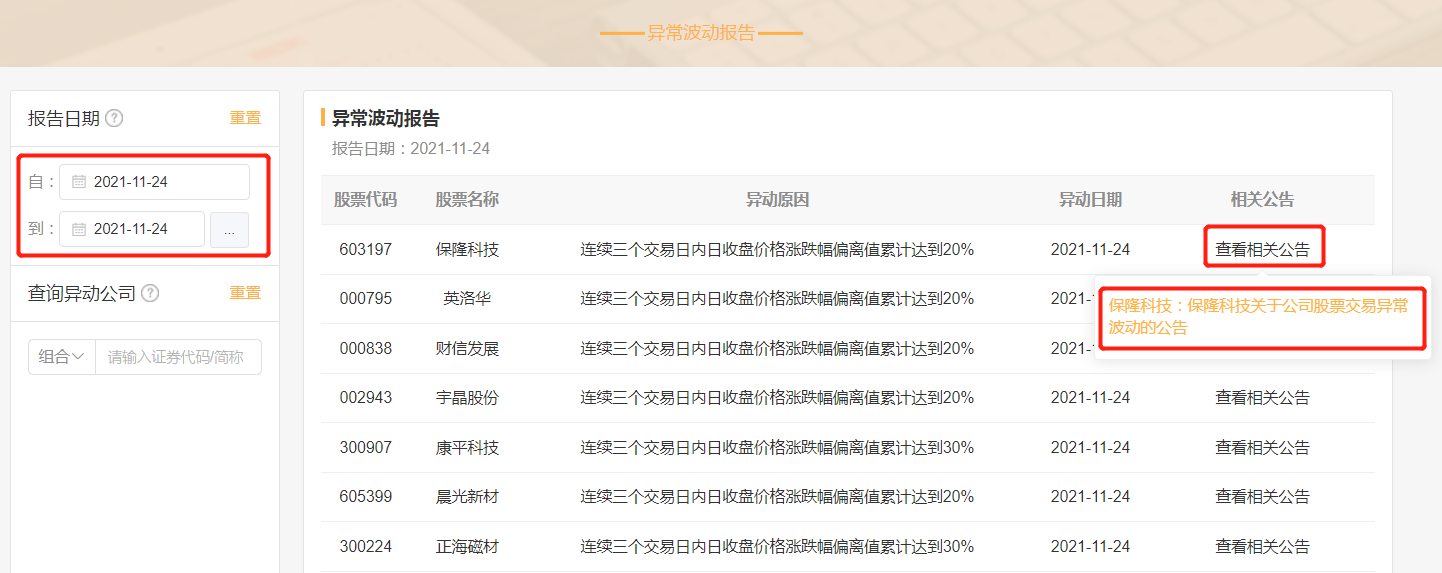Focus the 请输入证券代码/简称 search field
The width and height of the screenshot is (1442, 573).
tap(178, 357)
